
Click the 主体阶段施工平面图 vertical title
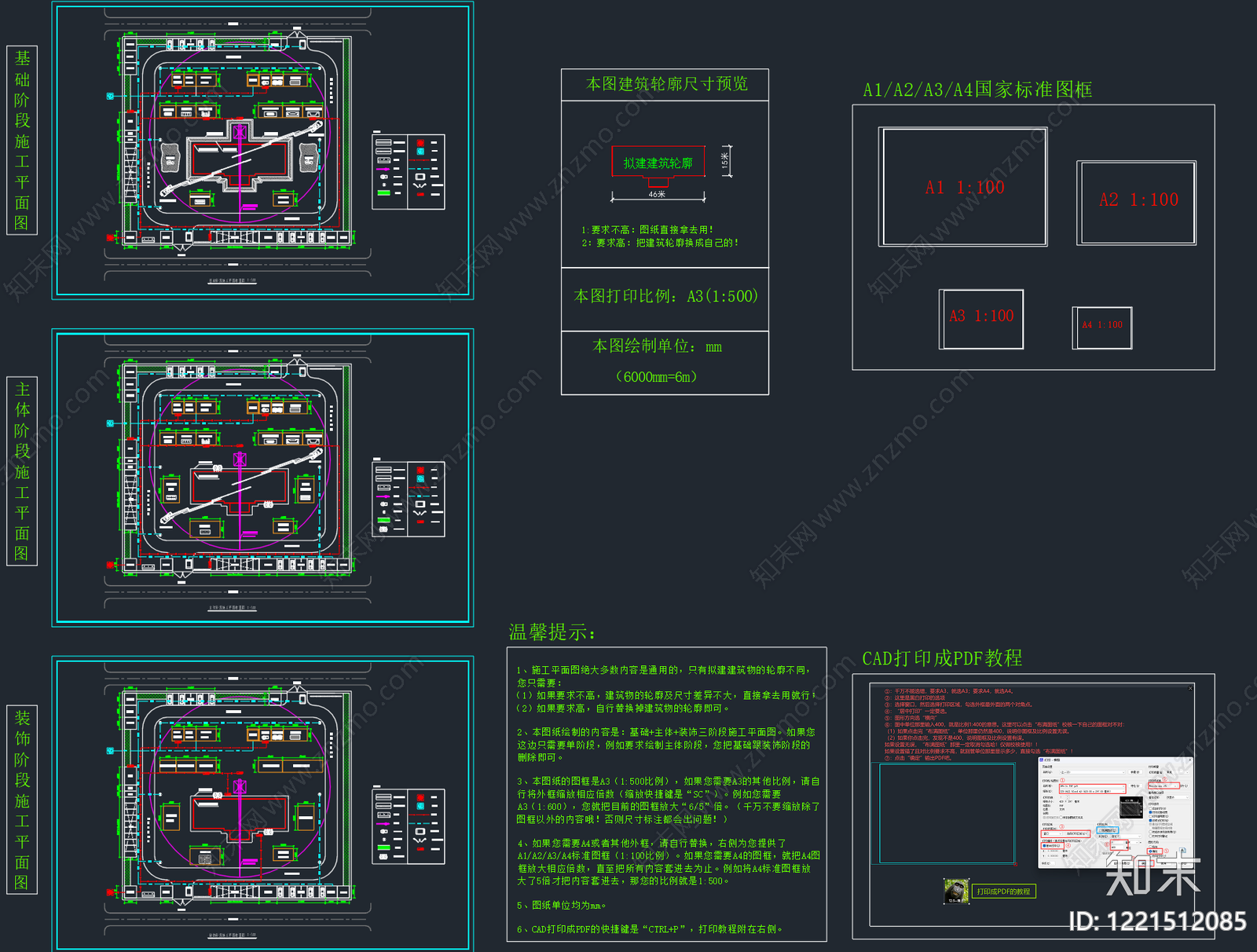pyautogui.click(x=22, y=471)
